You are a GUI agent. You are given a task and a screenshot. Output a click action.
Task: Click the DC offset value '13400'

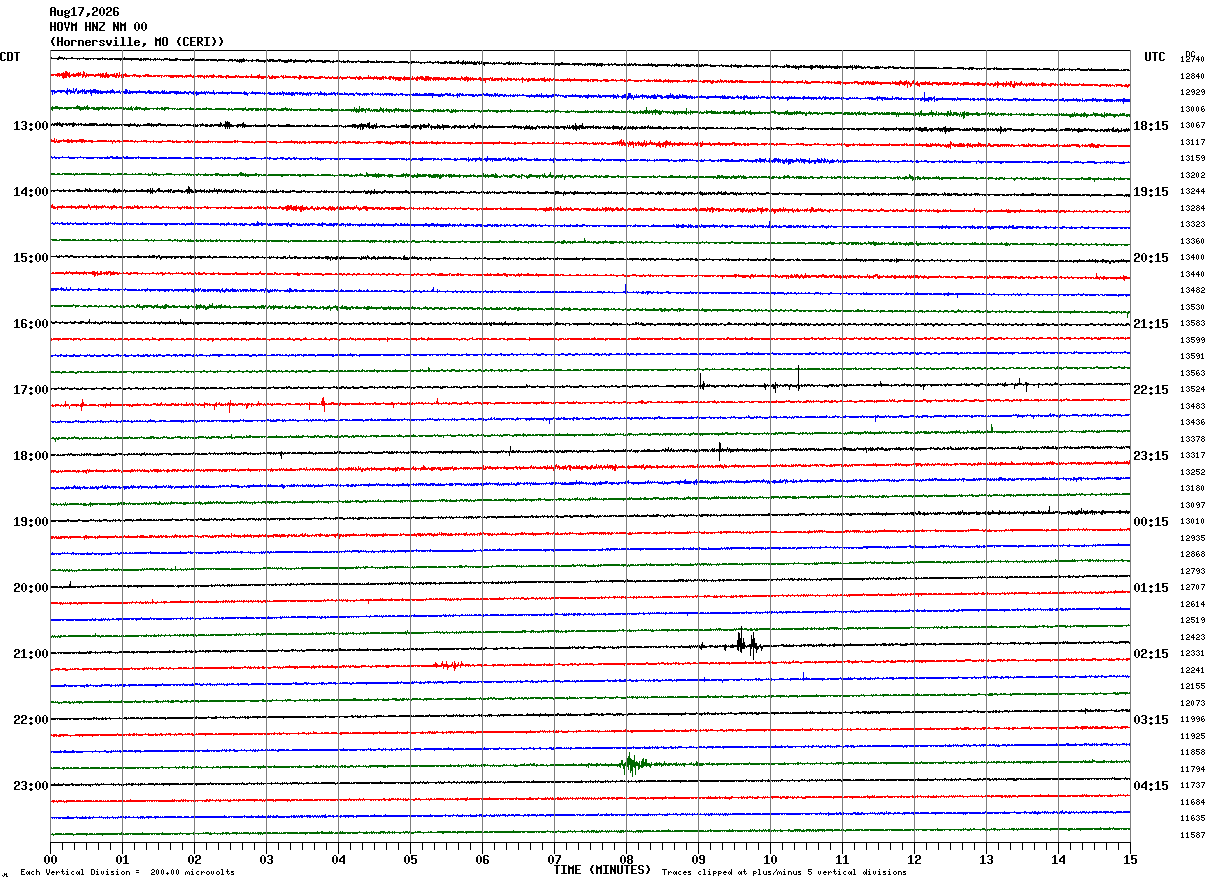tap(1192, 258)
